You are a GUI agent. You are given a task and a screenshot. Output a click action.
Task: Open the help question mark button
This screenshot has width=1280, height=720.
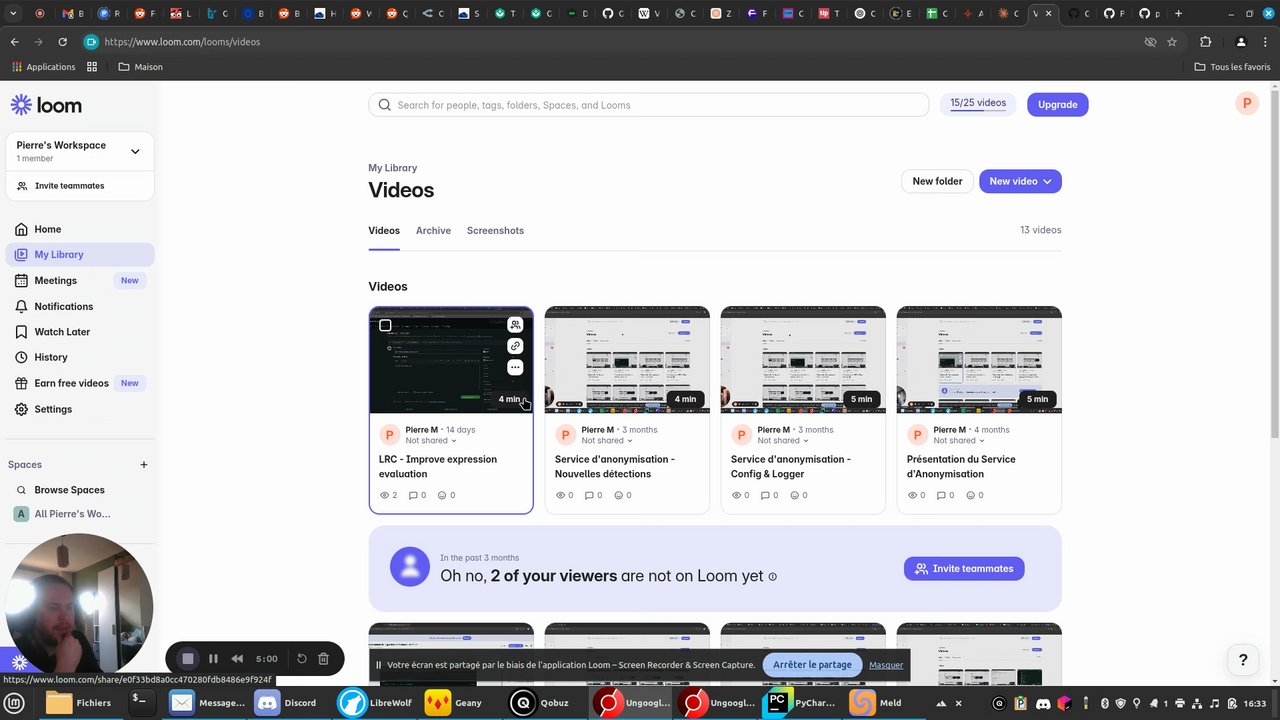[x=1243, y=660]
